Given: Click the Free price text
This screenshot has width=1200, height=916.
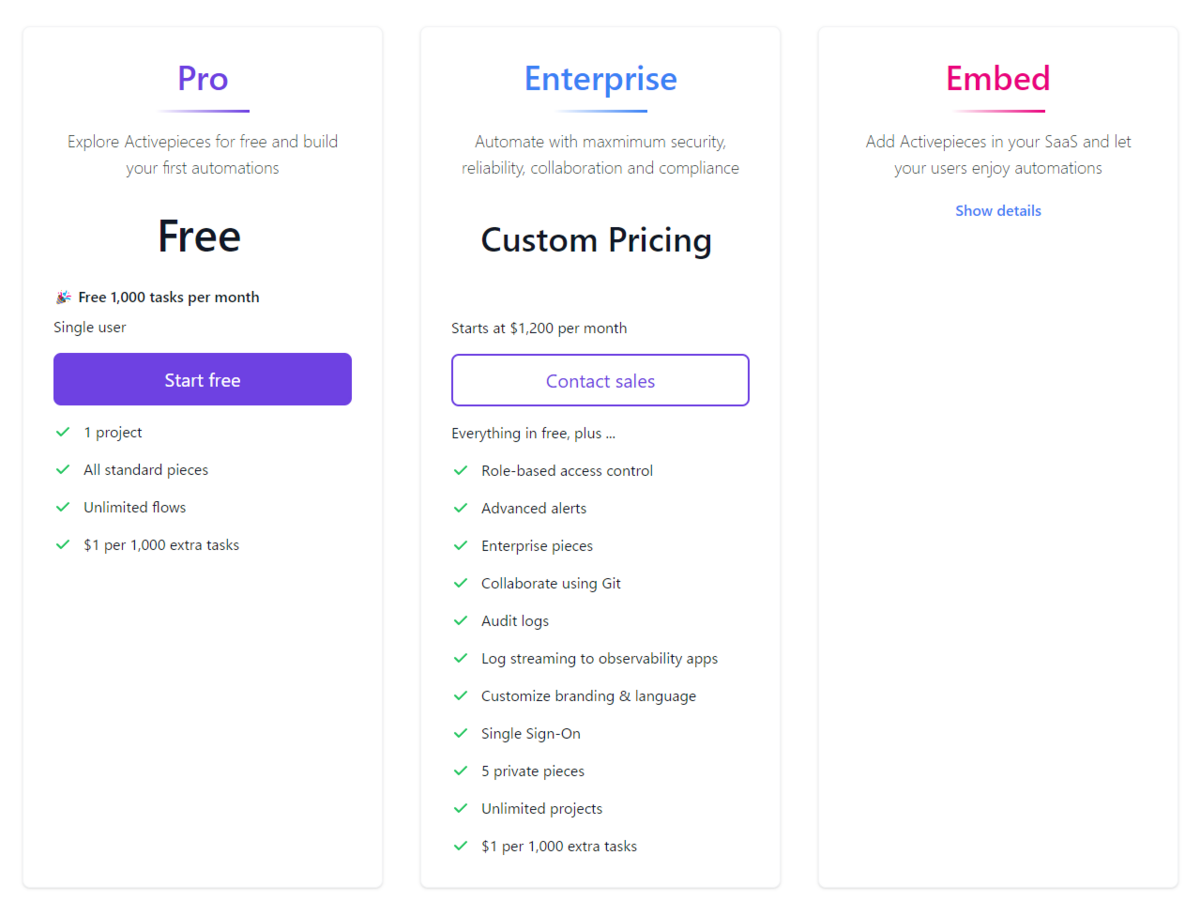Looking at the screenshot, I should click(x=199, y=236).
